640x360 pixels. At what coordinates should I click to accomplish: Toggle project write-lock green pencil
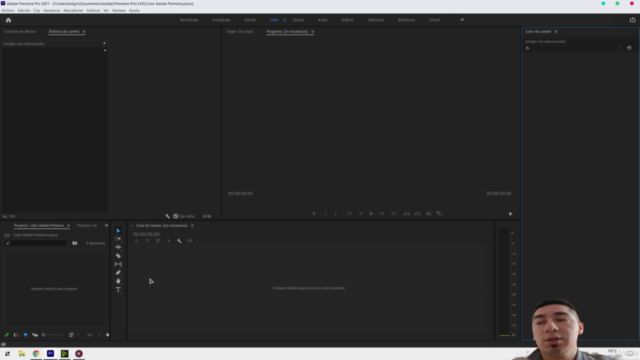coord(7,335)
